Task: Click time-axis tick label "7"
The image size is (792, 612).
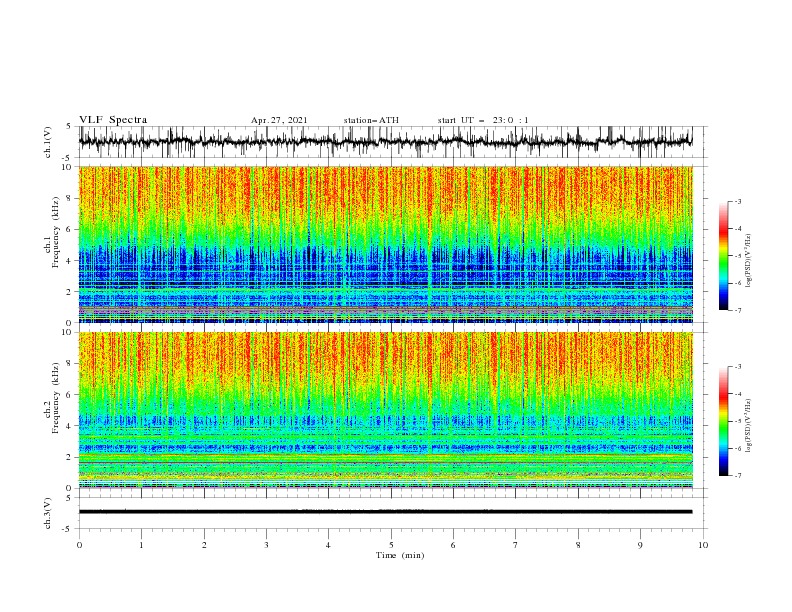Action: [x=516, y=545]
